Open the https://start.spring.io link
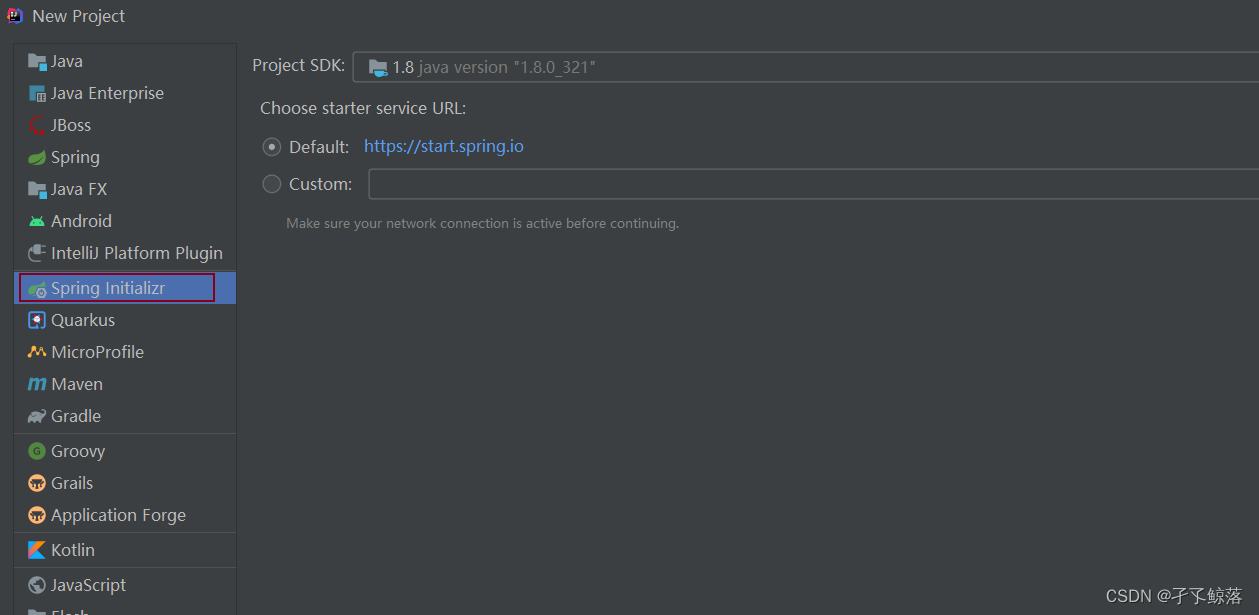 (x=444, y=146)
